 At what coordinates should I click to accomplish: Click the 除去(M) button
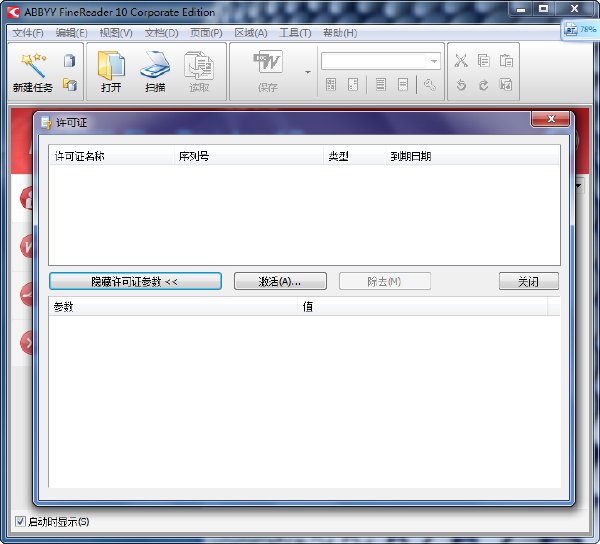(x=385, y=282)
